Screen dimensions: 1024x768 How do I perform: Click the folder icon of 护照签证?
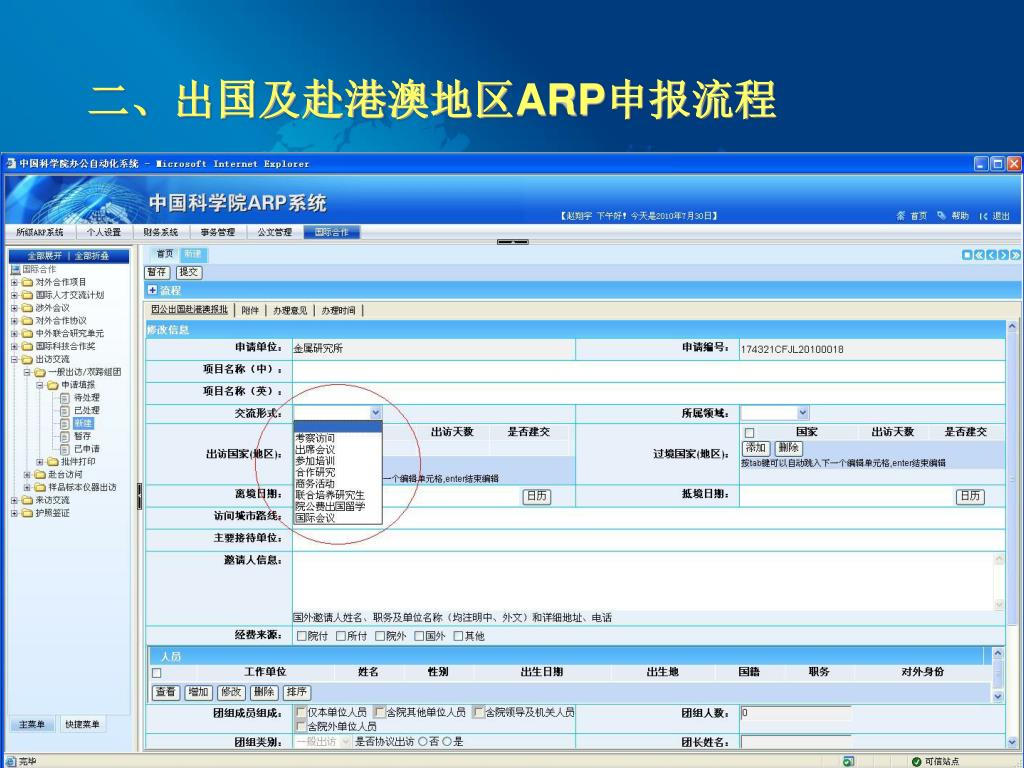[27, 513]
